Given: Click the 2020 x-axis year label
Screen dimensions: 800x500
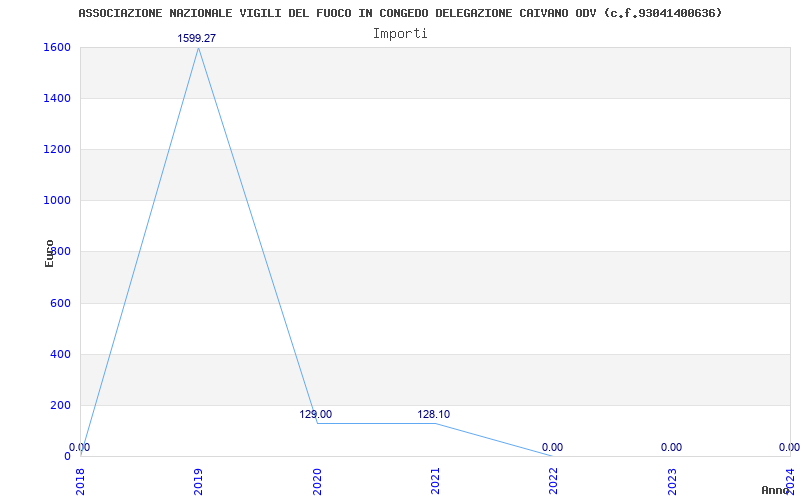Looking at the screenshot, I should click(x=317, y=481).
